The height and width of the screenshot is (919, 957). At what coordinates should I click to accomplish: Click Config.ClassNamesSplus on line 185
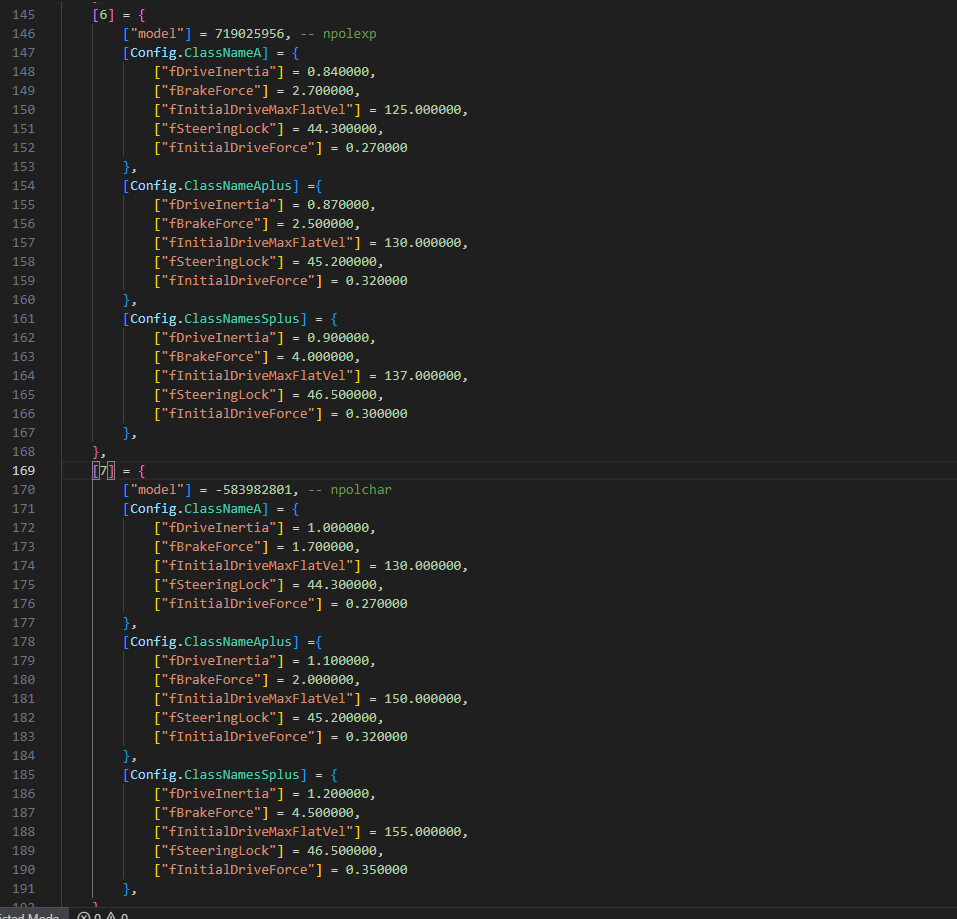215,774
